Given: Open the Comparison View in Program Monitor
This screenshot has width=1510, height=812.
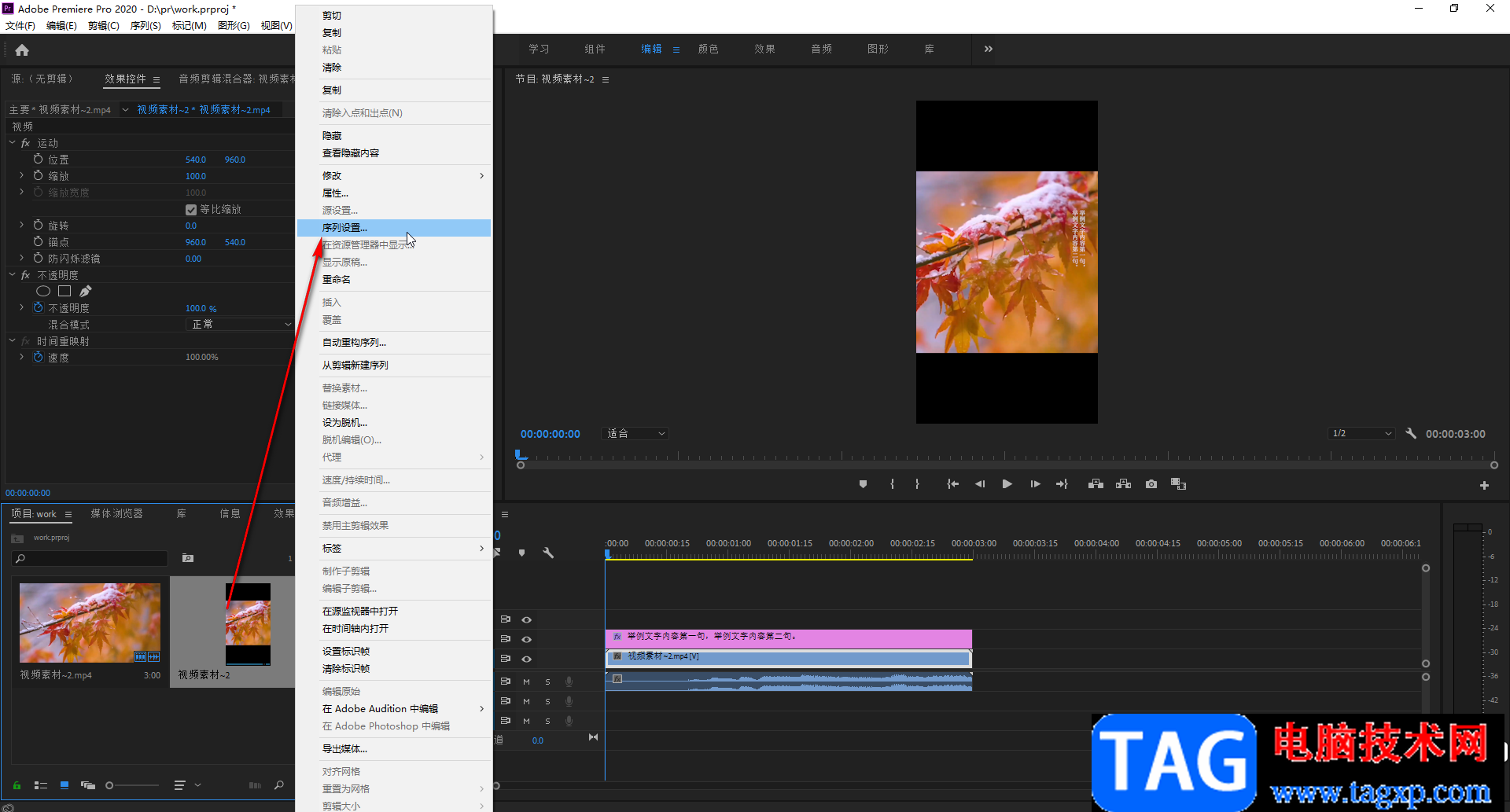Looking at the screenshot, I should click(1178, 484).
